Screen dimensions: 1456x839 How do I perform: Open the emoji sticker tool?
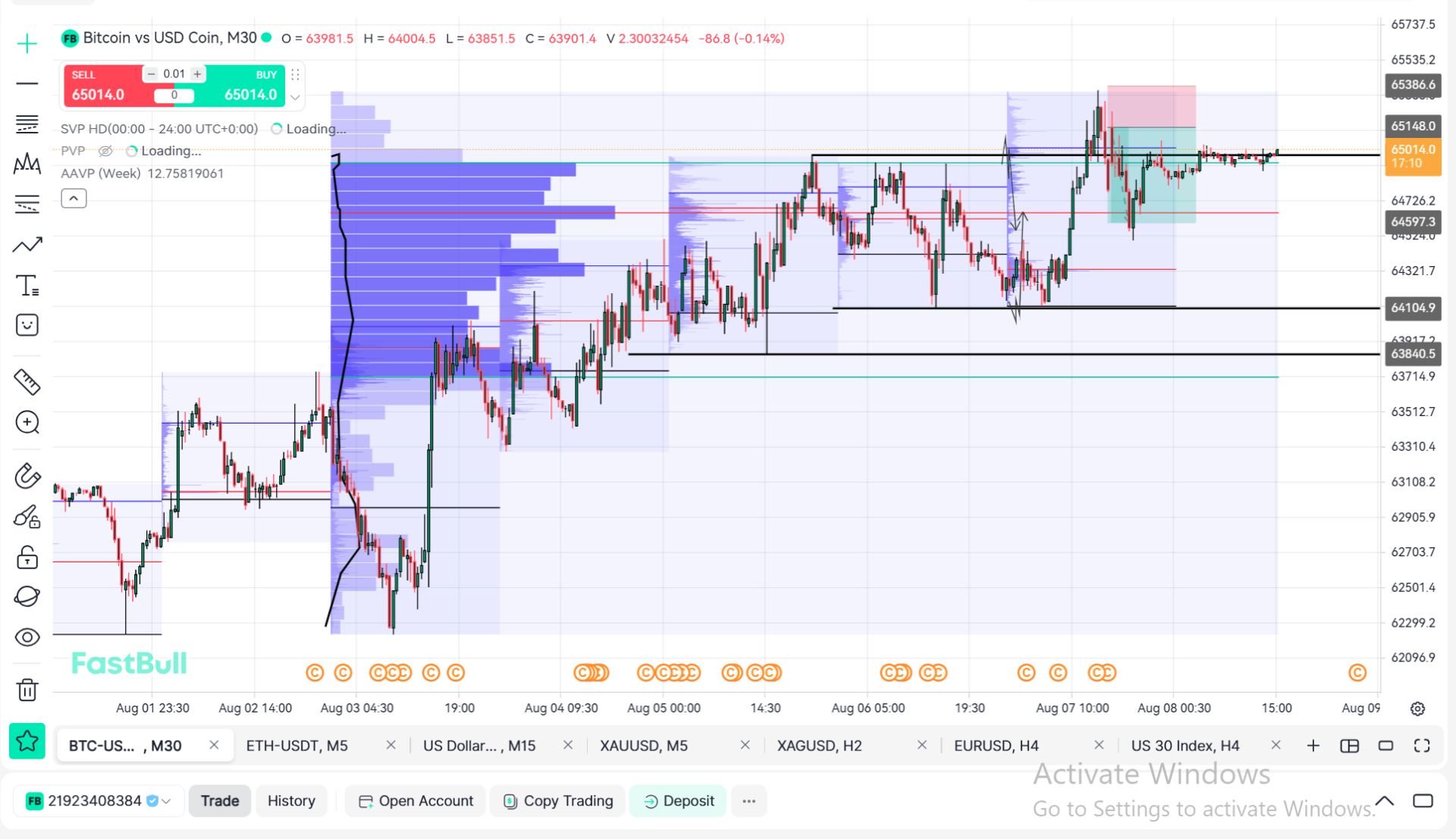[27, 326]
